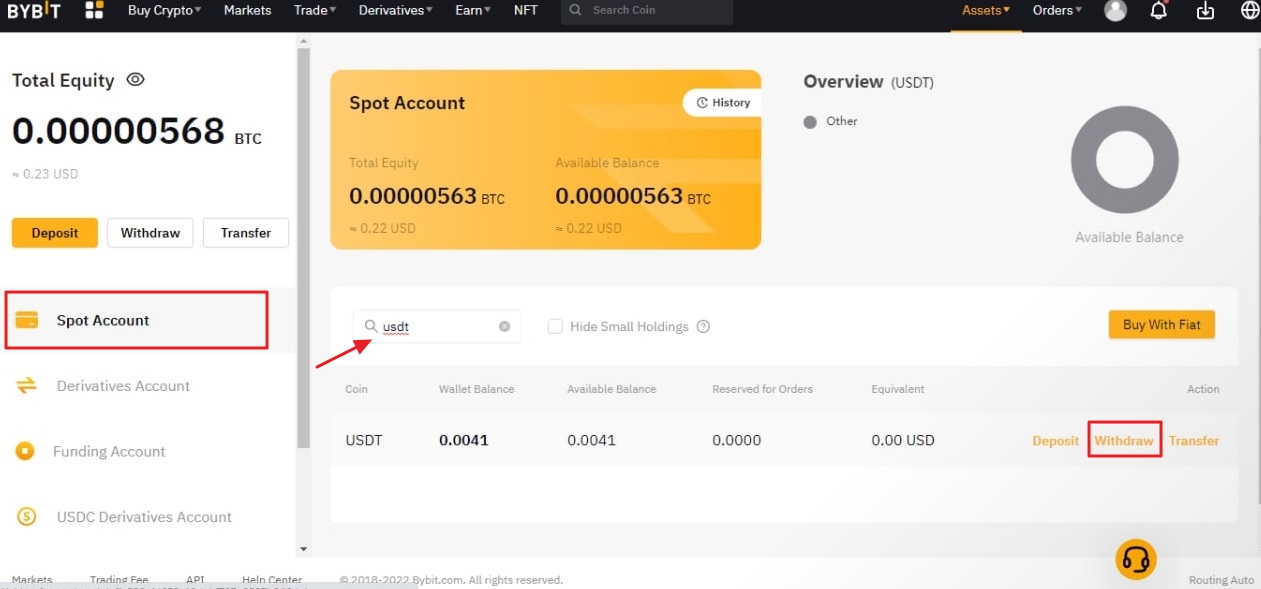Click the notification bell icon
Viewport: 1261px width, 589px height.
tap(1158, 10)
